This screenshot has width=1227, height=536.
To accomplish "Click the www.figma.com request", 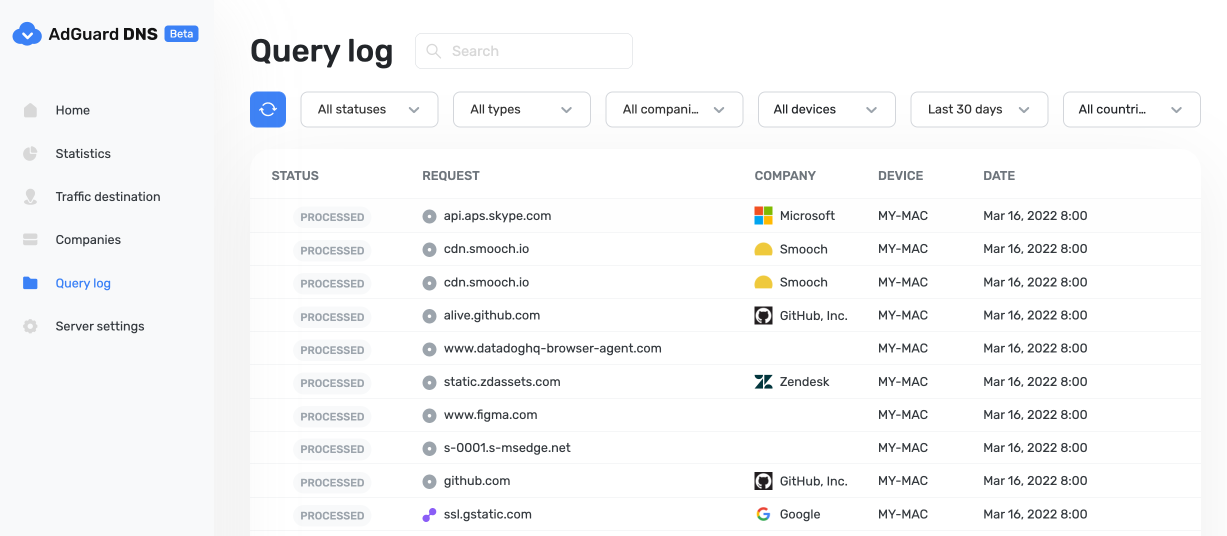I will point(491,414).
